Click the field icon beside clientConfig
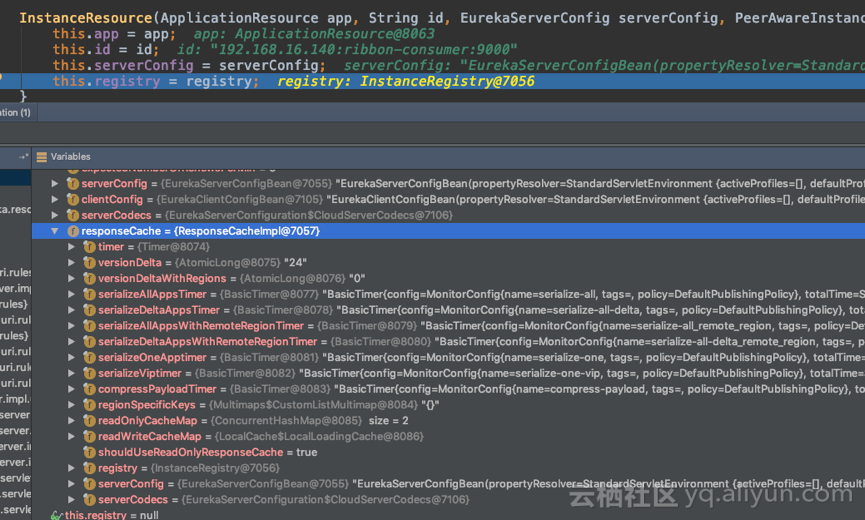Viewport: 865px width, 520px height. [73, 199]
